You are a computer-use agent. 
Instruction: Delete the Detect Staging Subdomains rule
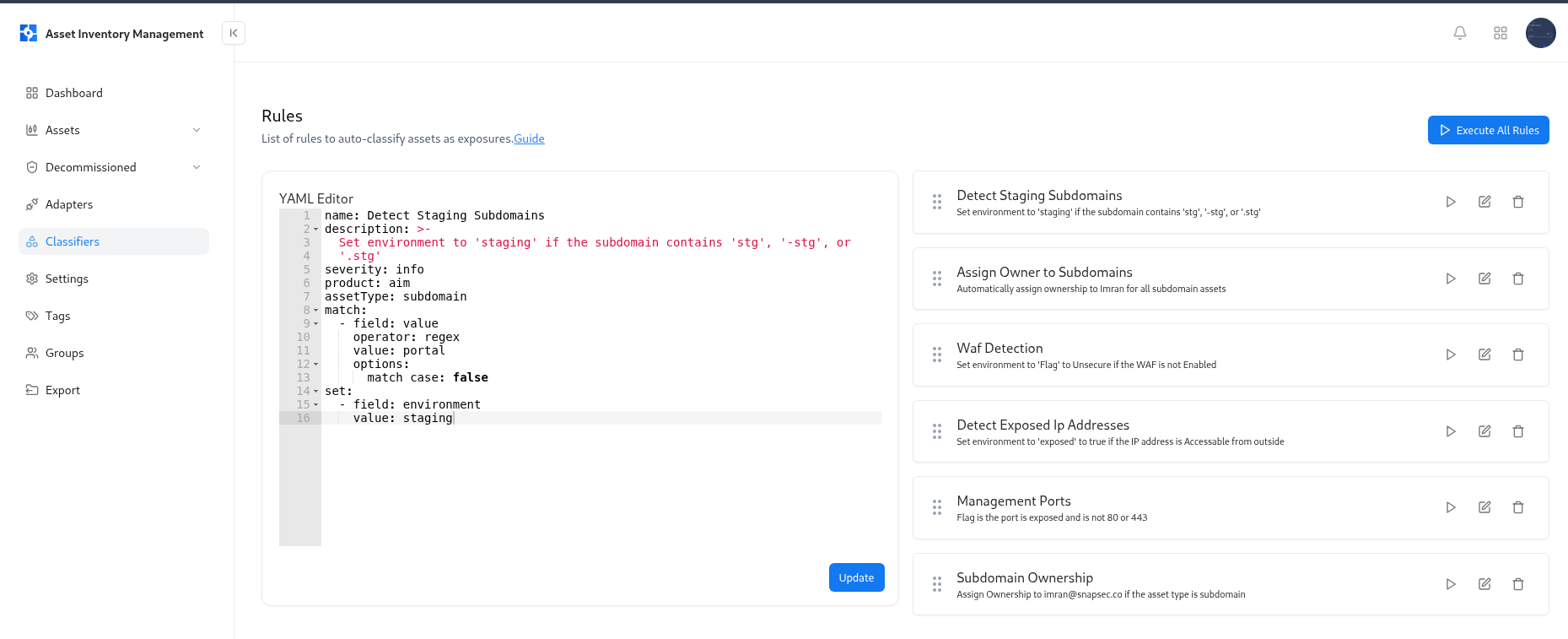1518,202
